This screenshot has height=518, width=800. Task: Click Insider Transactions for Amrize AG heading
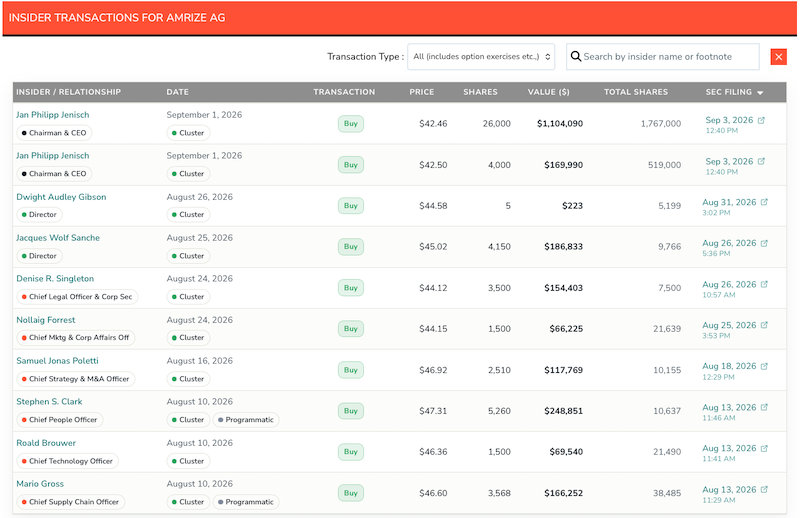click(x=117, y=17)
